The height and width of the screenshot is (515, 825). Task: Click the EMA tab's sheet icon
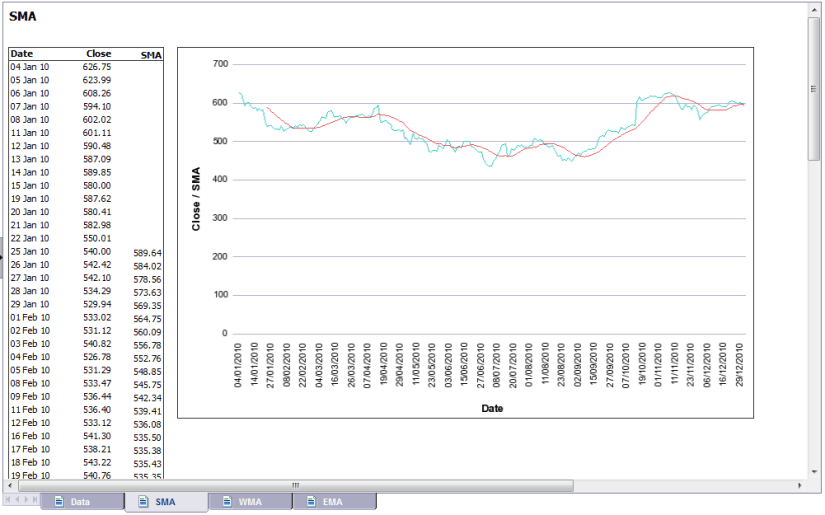pos(311,501)
